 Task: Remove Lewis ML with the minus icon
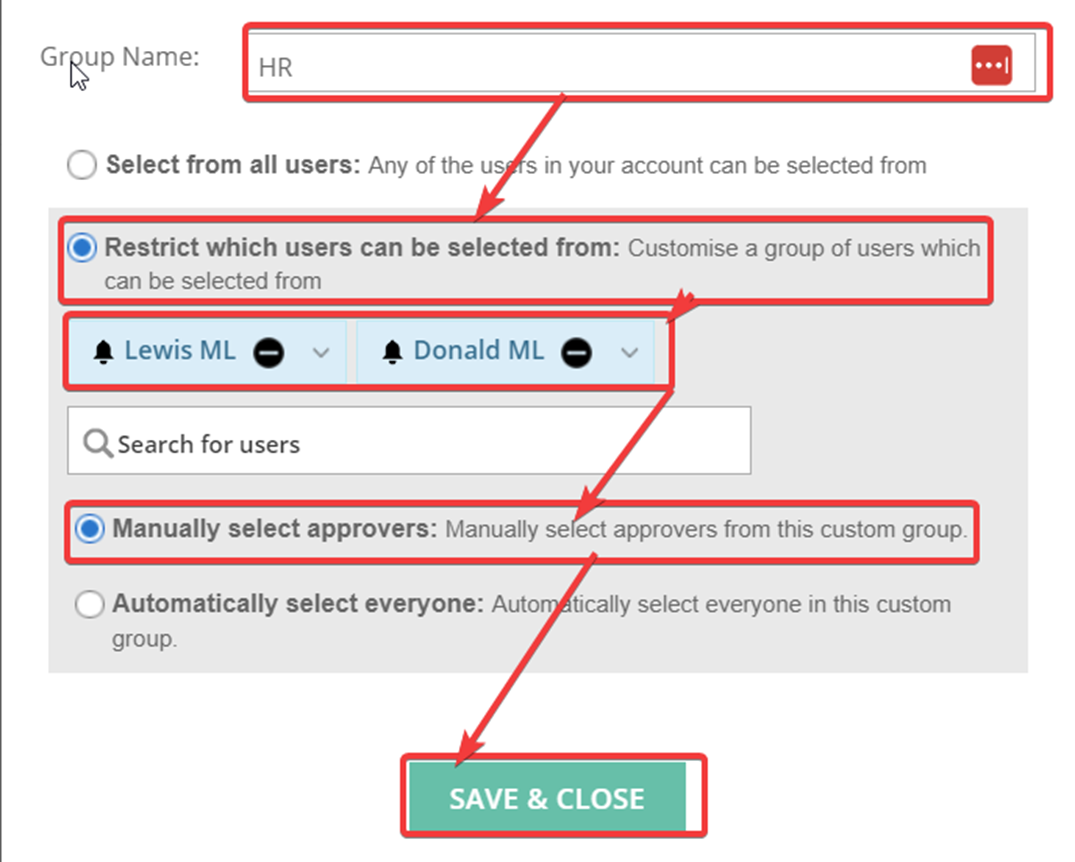click(x=268, y=352)
